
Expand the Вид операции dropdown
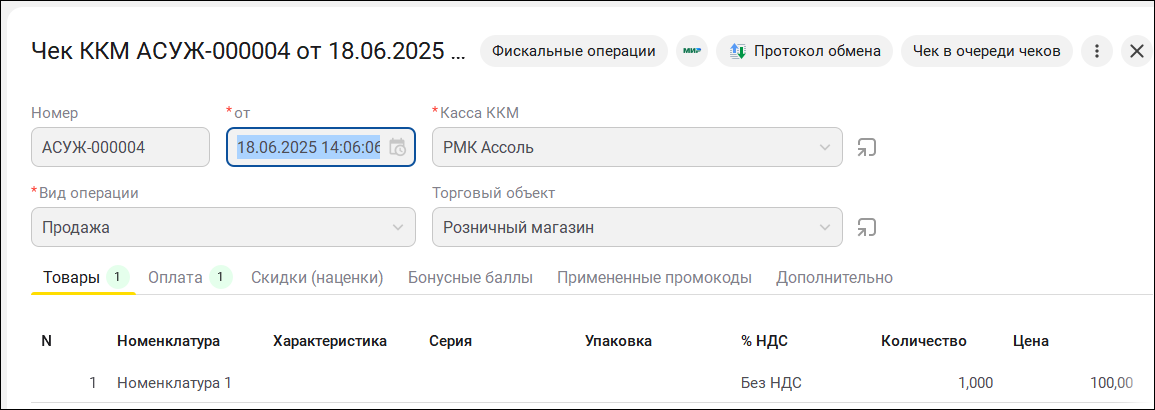[398, 227]
